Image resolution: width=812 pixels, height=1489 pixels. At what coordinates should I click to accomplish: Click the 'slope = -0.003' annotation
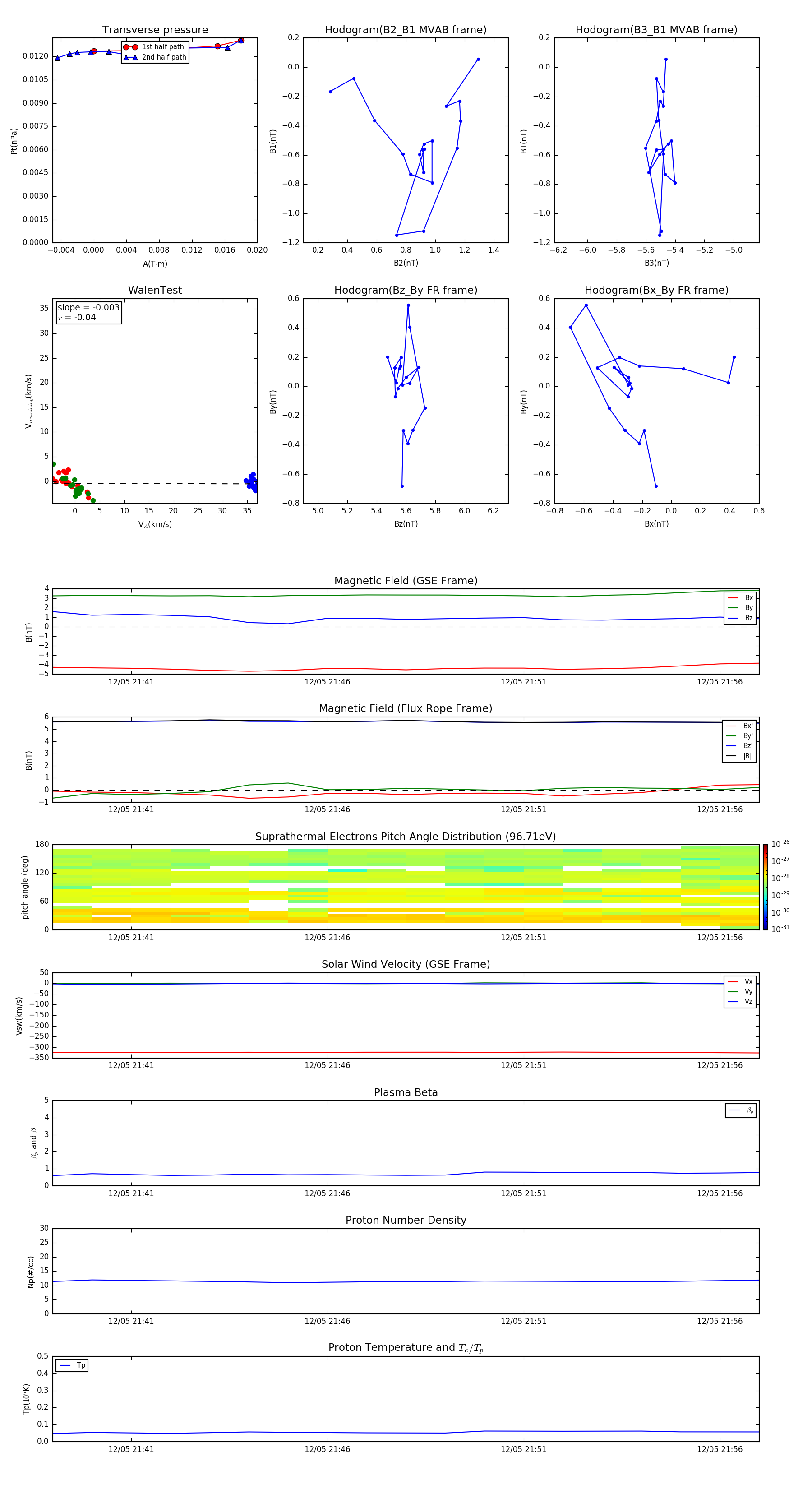pos(88,308)
